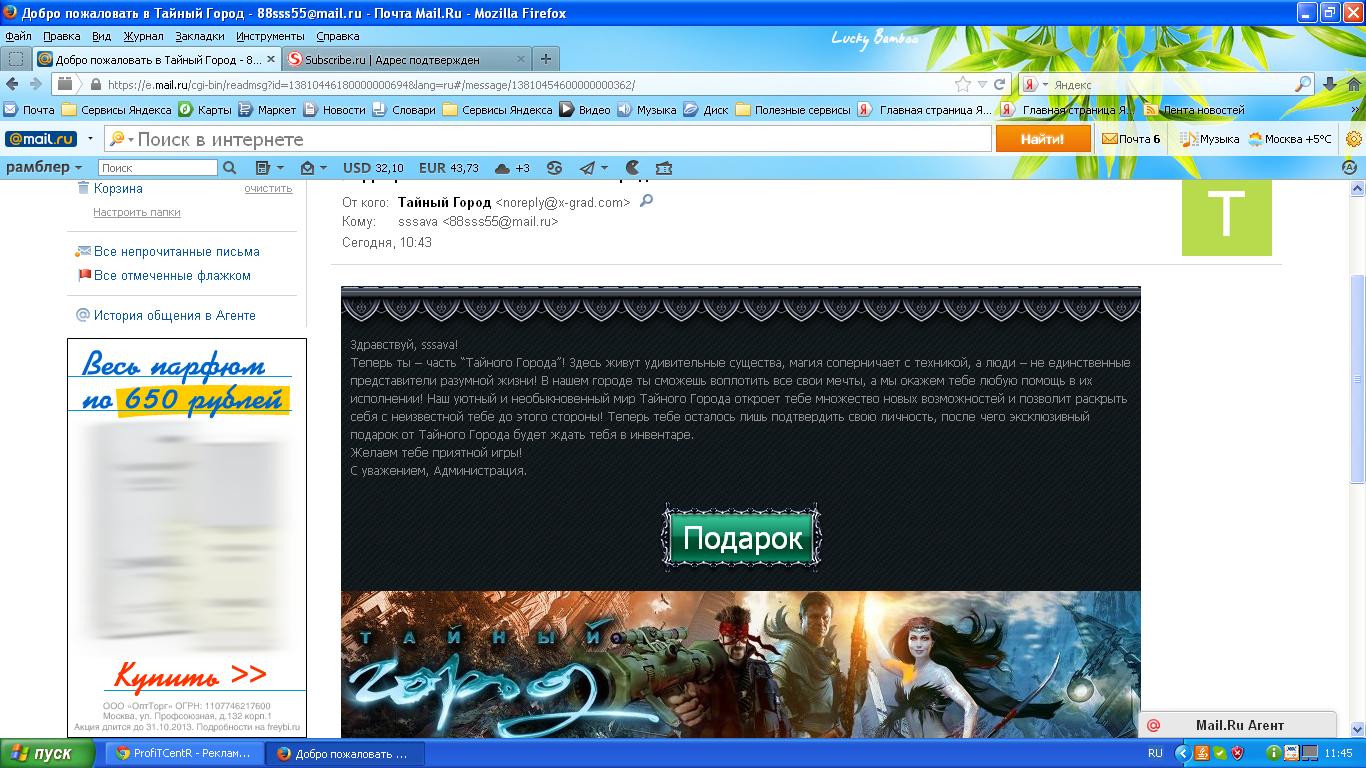Open Все непрочитанные письма

[x=176, y=252]
